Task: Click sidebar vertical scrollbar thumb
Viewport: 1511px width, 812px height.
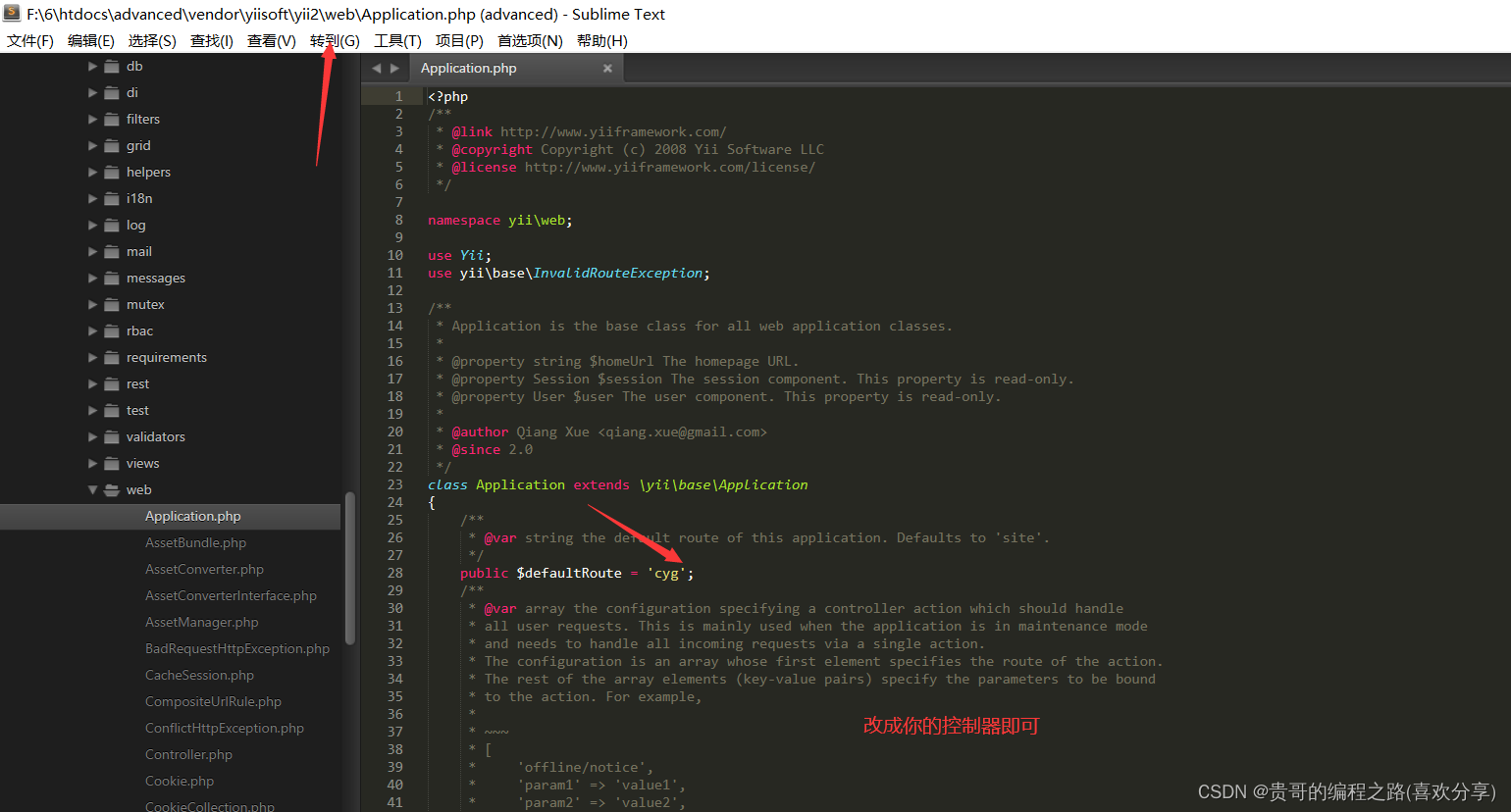Action: click(350, 569)
